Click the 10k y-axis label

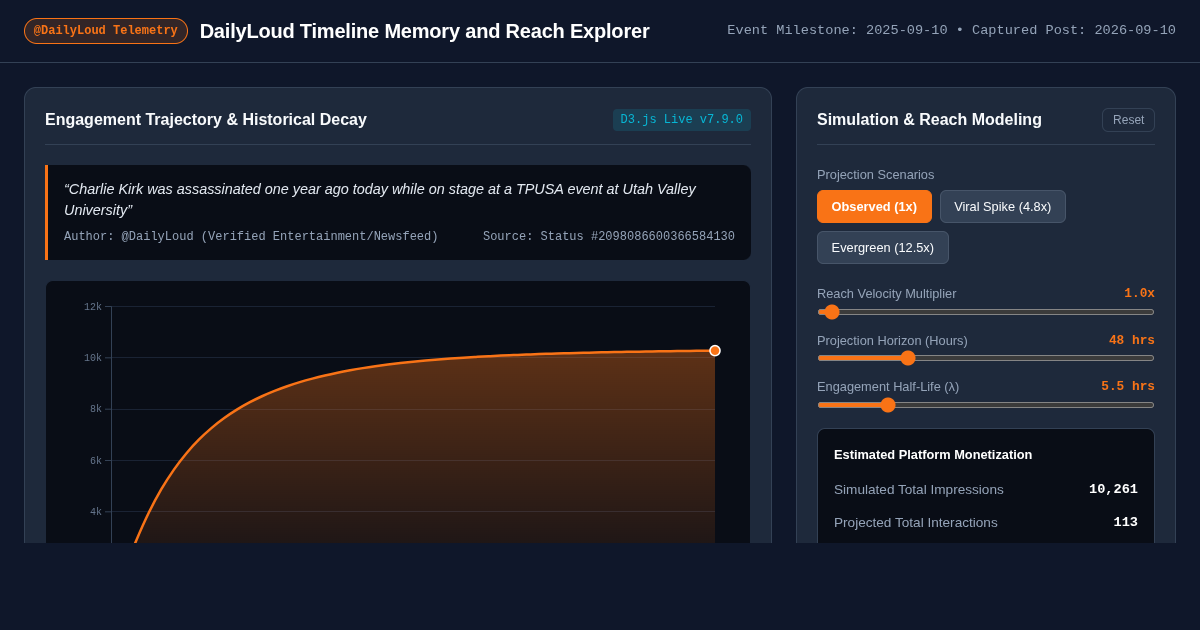[x=93, y=358]
